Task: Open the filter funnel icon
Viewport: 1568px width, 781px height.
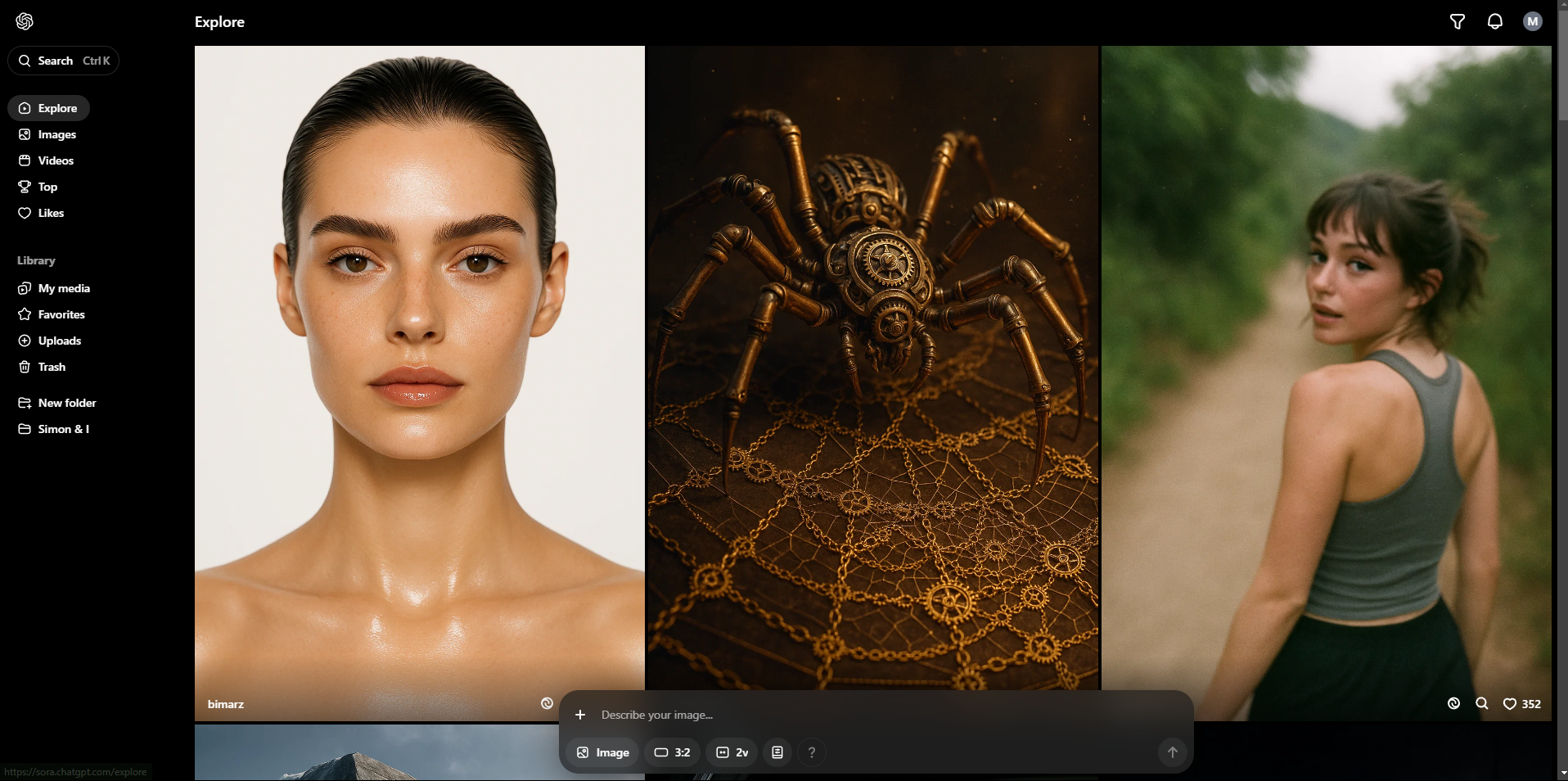Action: (x=1458, y=22)
